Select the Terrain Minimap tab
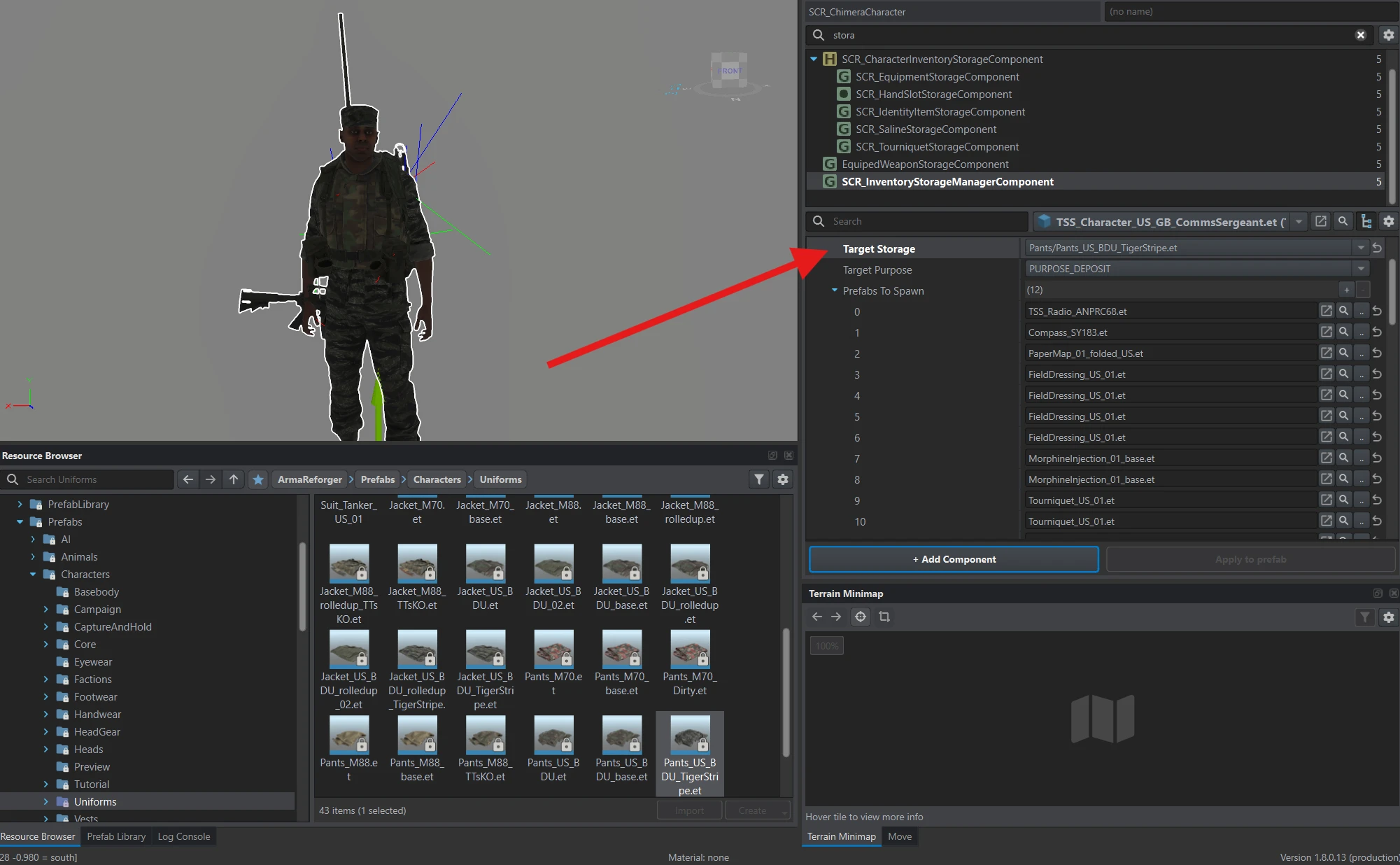Image resolution: width=1400 pixels, height=865 pixels. pyautogui.click(x=841, y=836)
